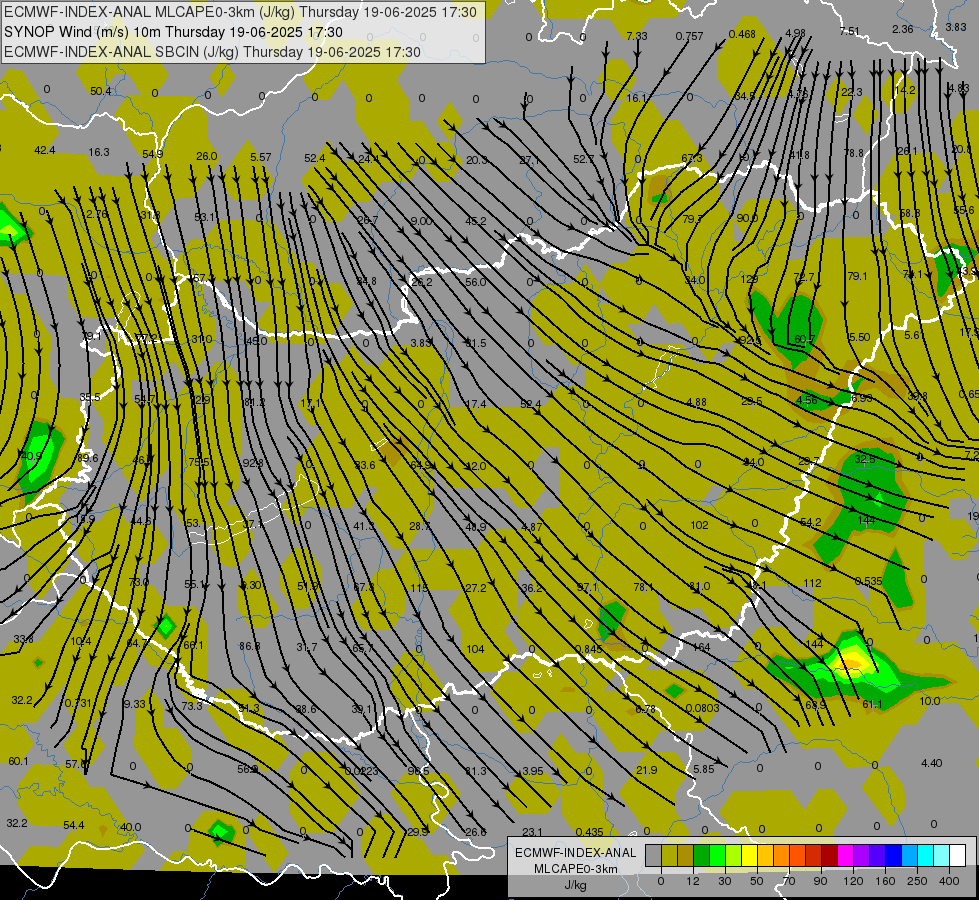The image size is (979, 900).
Task: Click the bright green legend swatch
Action: coord(717,855)
